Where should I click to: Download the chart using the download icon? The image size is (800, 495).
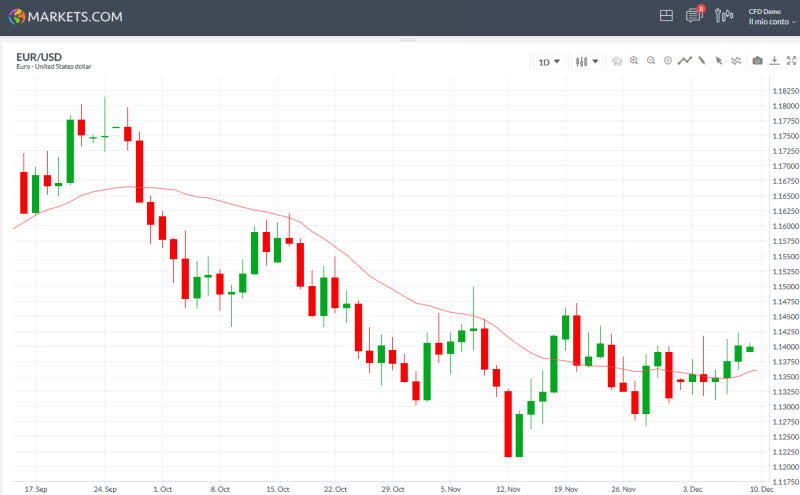774,61
